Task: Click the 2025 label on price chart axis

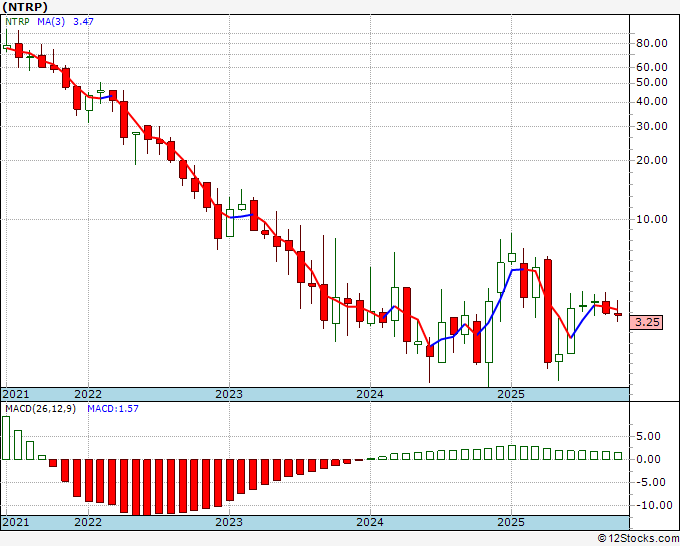Action: pos(511,394)
